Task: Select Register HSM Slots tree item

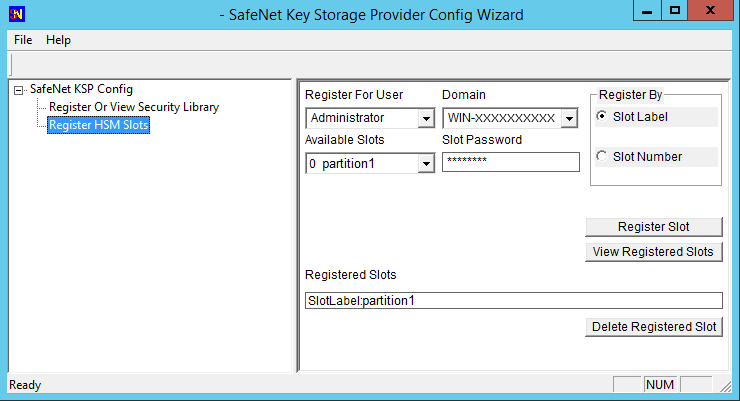Action: click(99, 125)
